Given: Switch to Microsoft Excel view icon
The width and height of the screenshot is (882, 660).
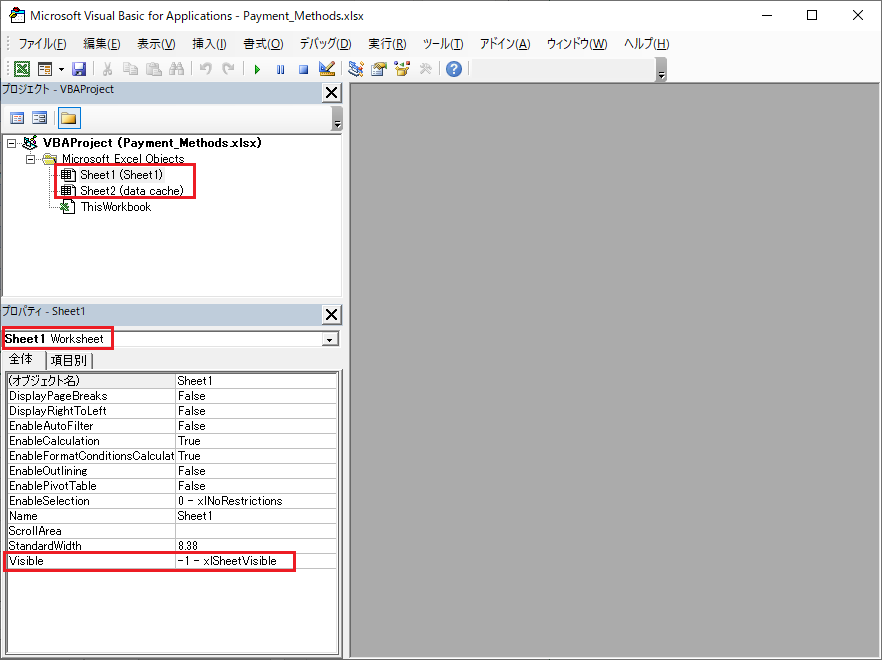Looking at the screenshot, I should pos(22,69).
